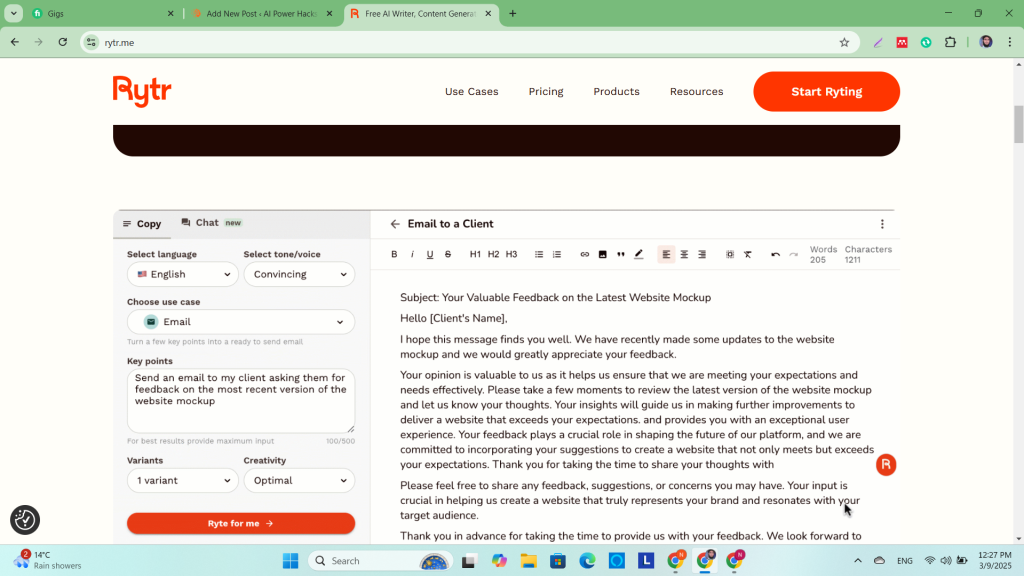Add a block quote
The image size is (1024, 576).
[x=620, y=255]
